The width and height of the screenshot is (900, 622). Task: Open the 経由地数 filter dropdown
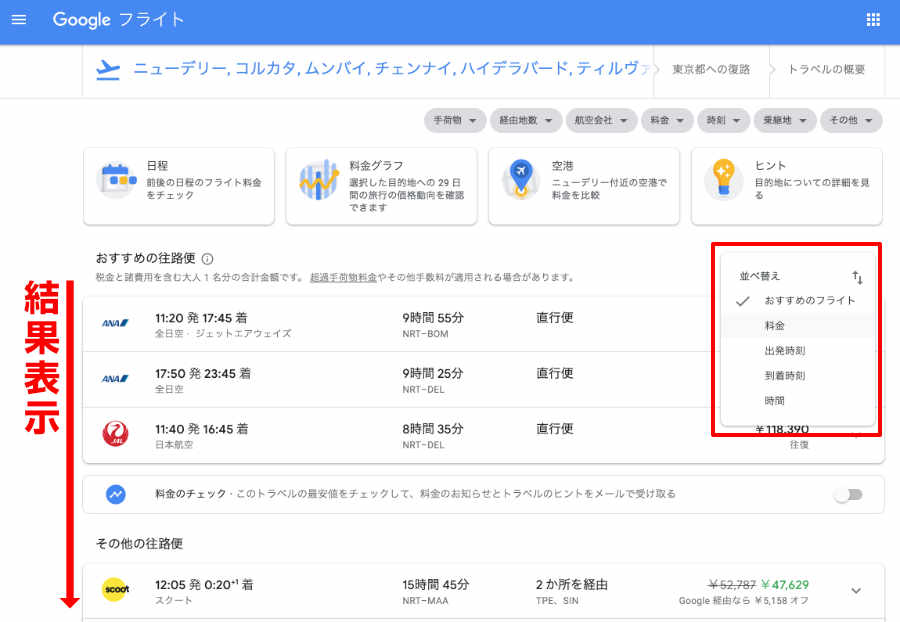click(x=526, y=120)
